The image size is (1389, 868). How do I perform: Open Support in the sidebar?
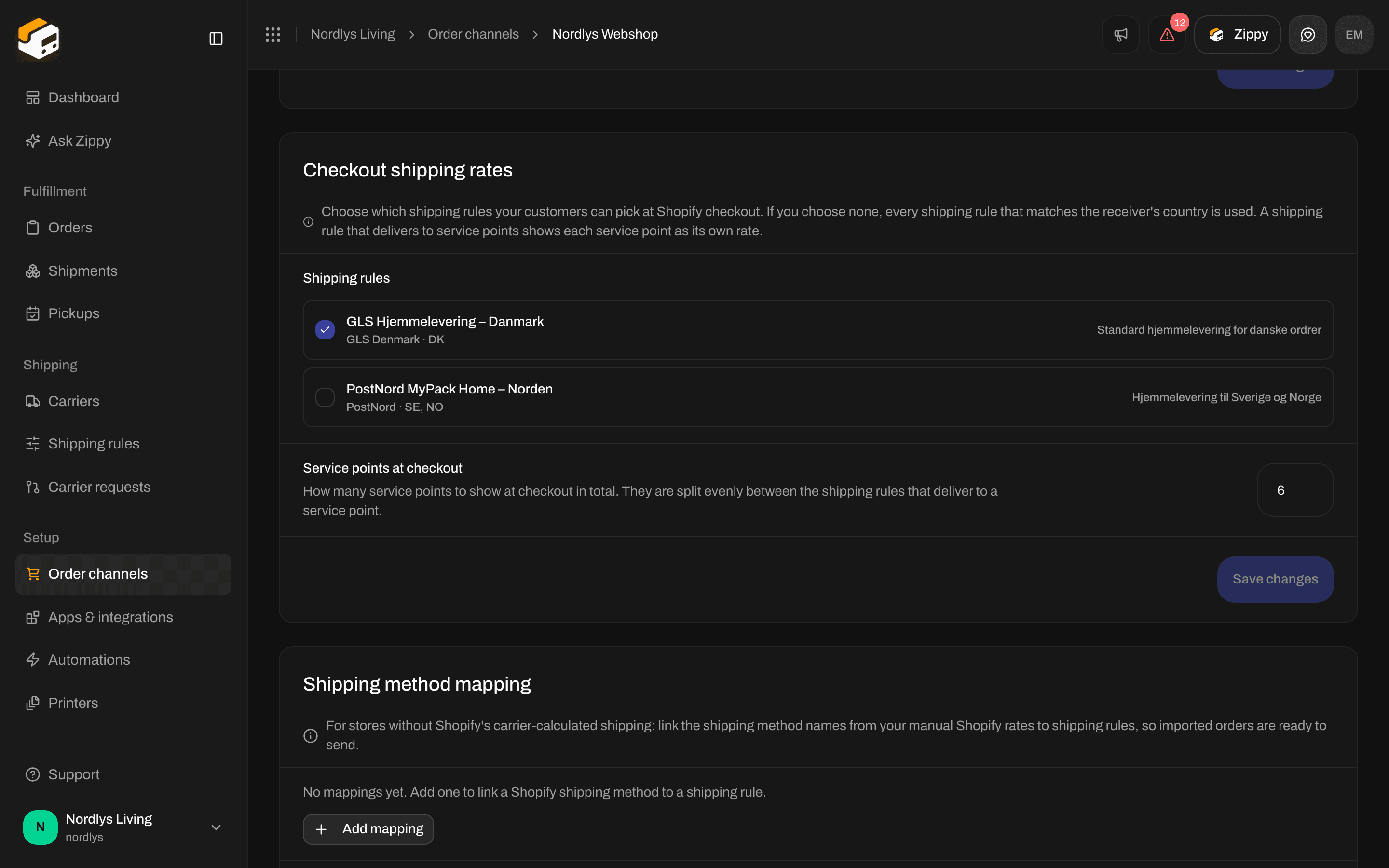(123, 774)
